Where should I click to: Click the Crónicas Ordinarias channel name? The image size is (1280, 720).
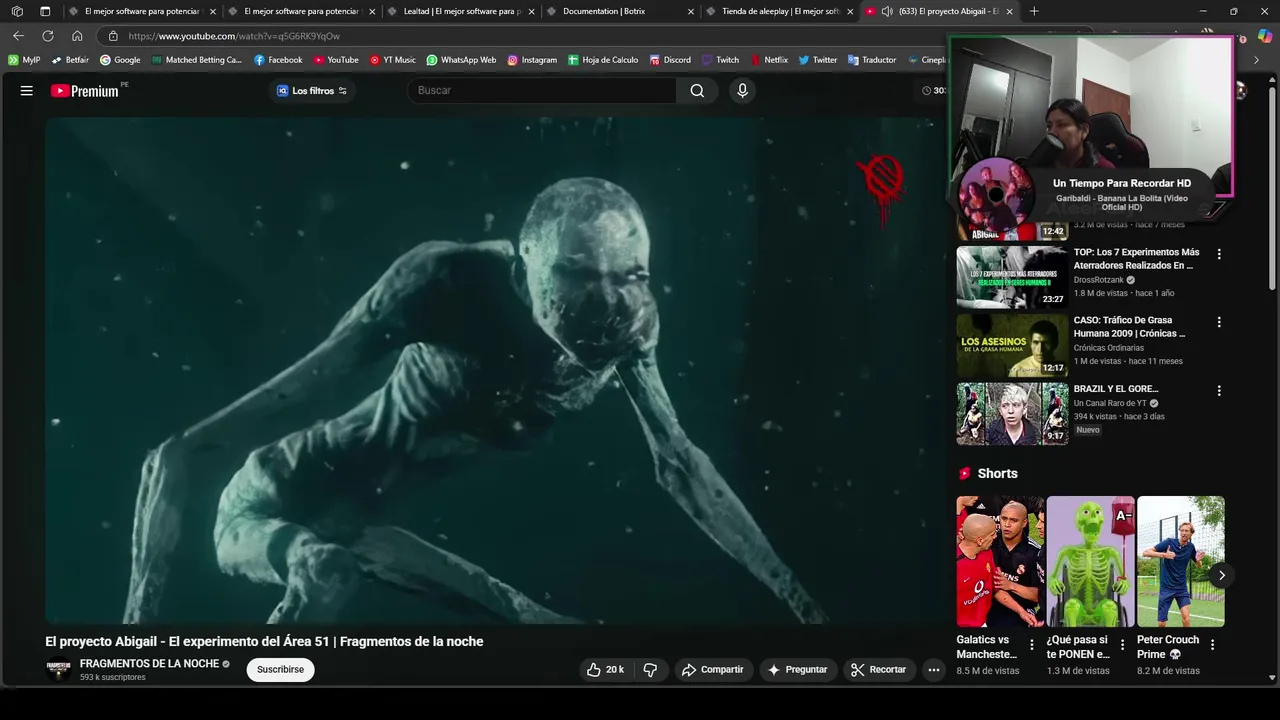click(x=1109, y=348)
